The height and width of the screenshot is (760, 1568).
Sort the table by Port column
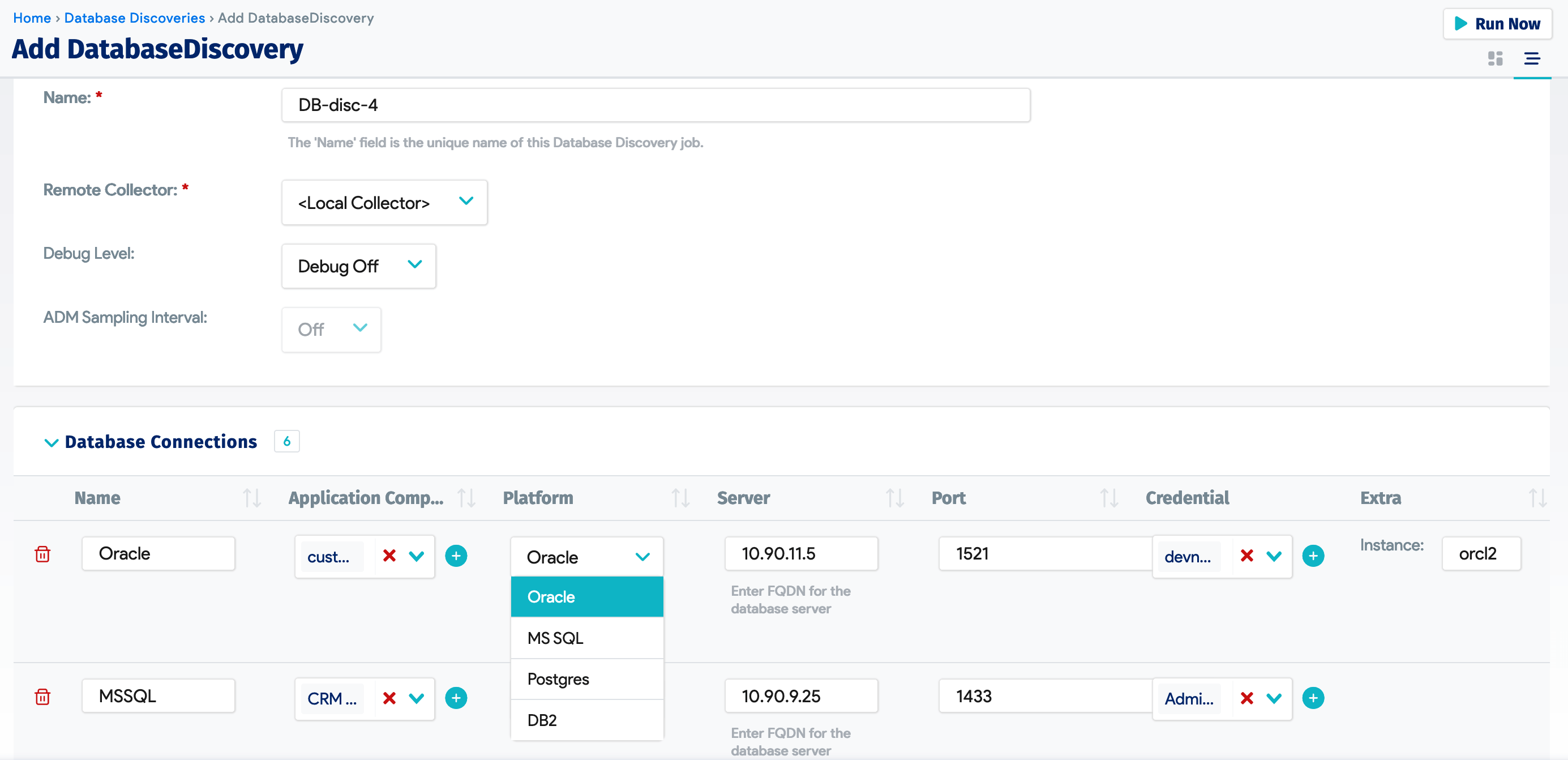pos(1109,498)
